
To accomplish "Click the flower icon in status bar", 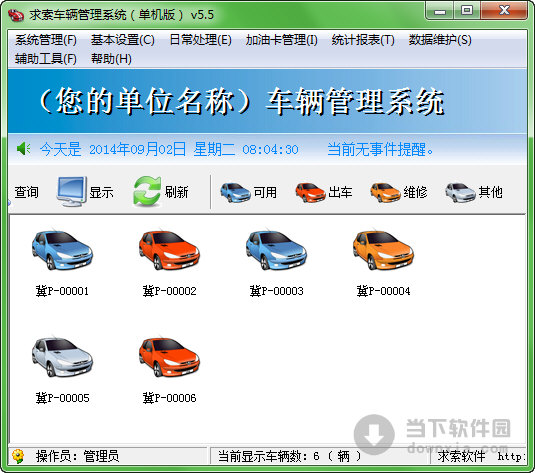I will [18, 456].
